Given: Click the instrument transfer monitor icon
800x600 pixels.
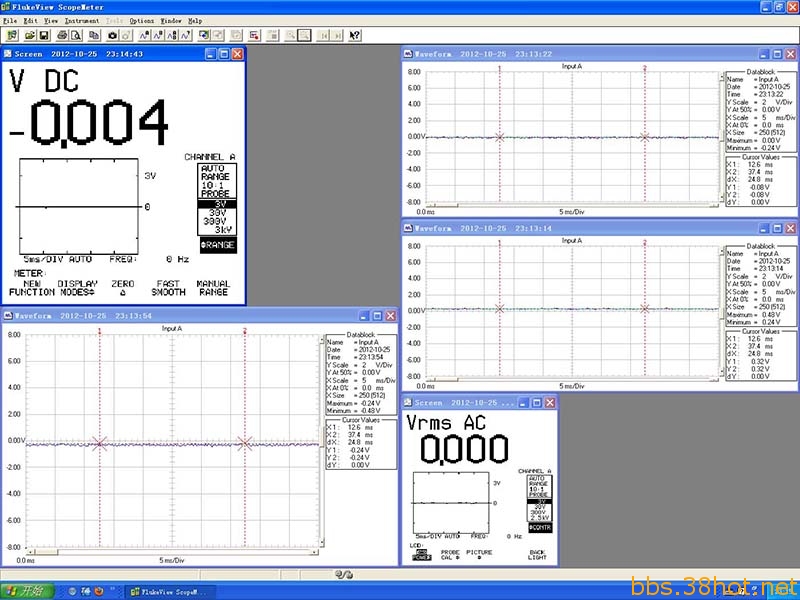Looking at the screenshot, I should pos(204,35).
